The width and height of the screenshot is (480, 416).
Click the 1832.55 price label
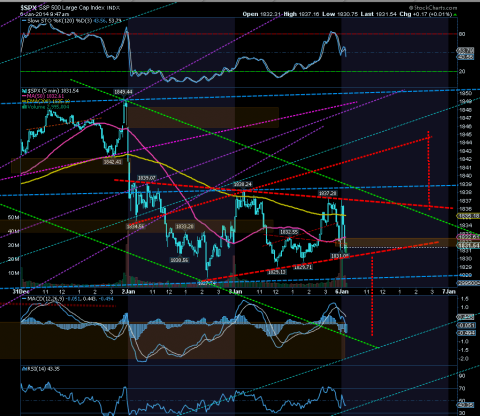point(289,232)
